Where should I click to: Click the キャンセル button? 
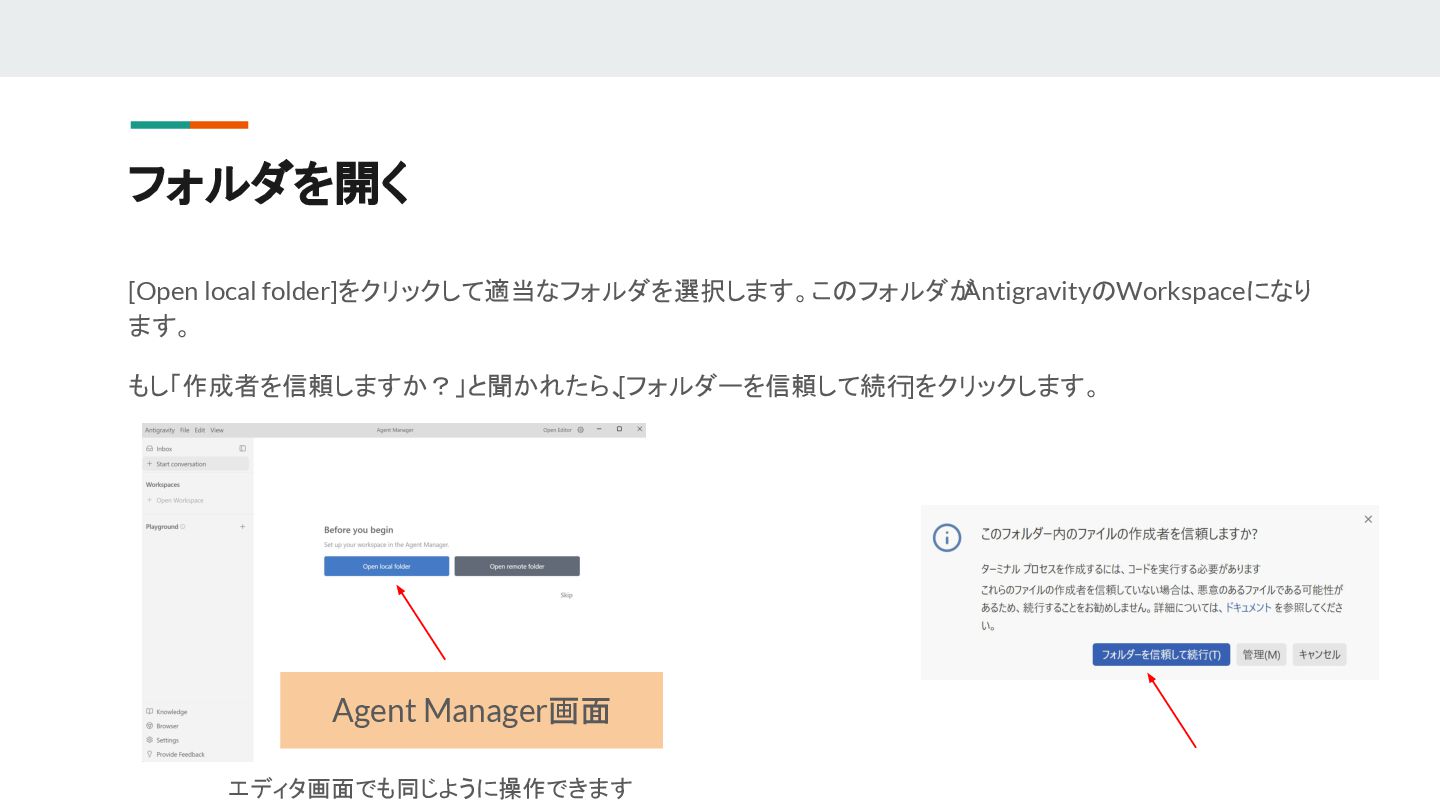pyautogui.click(x=1319, y=655)
